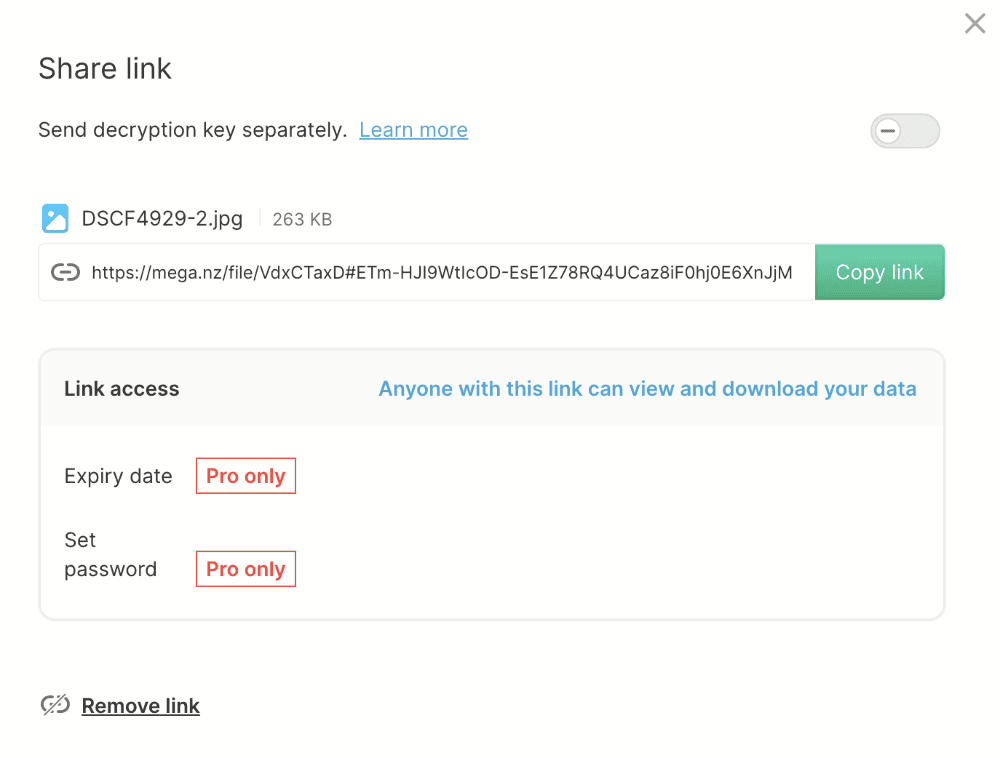Open the Learn more link
Image resolution: width=1000 pixels, height=758 pixels.
pos(413,129)
